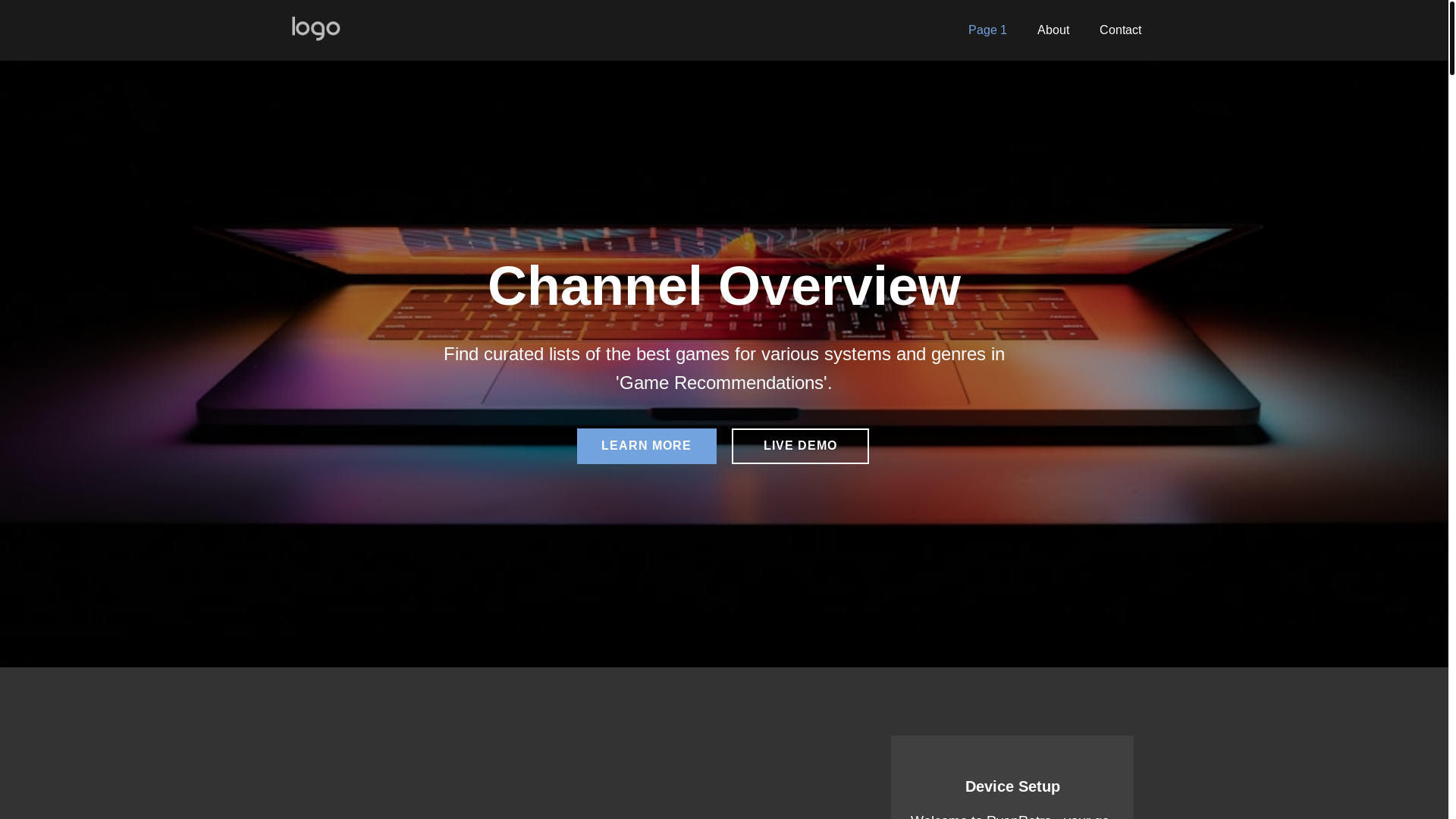Click the Channel Overview heading
Image resolution: width=1456 pixels, height=819 pixels.
(724, 286)
